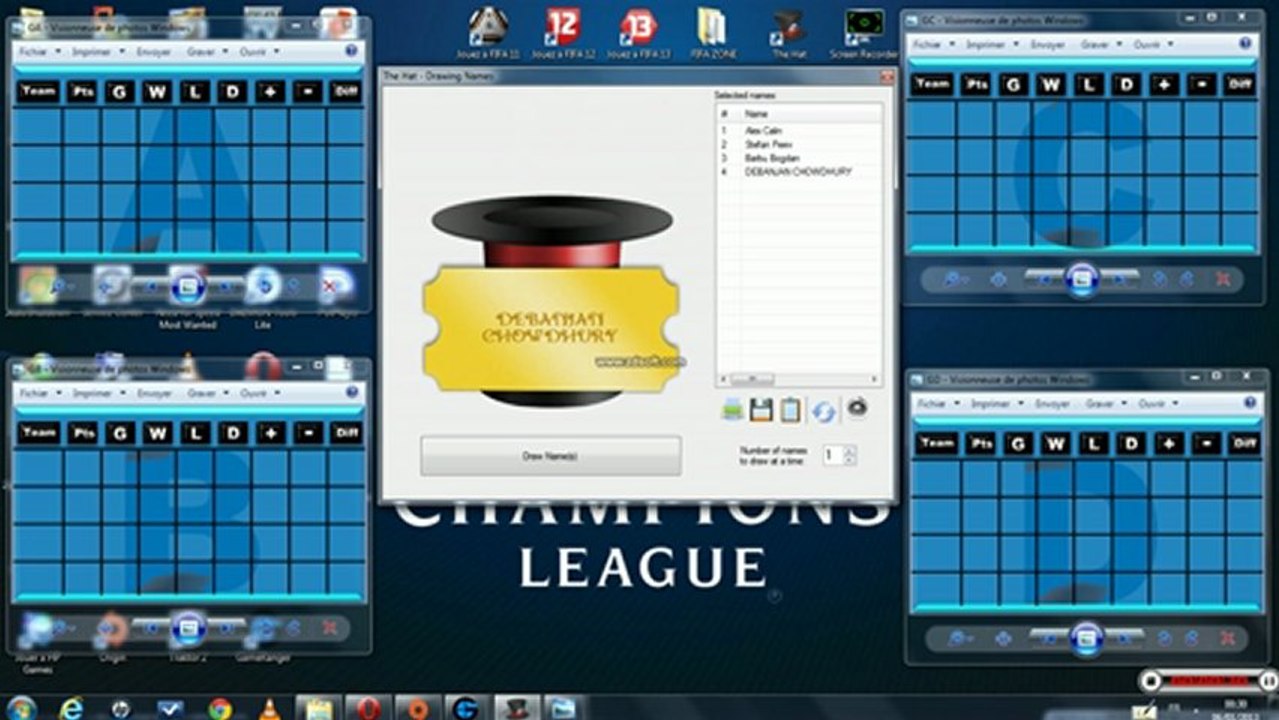Start slideshow in GB viewer
The image size is (1279, 720).
188,628
